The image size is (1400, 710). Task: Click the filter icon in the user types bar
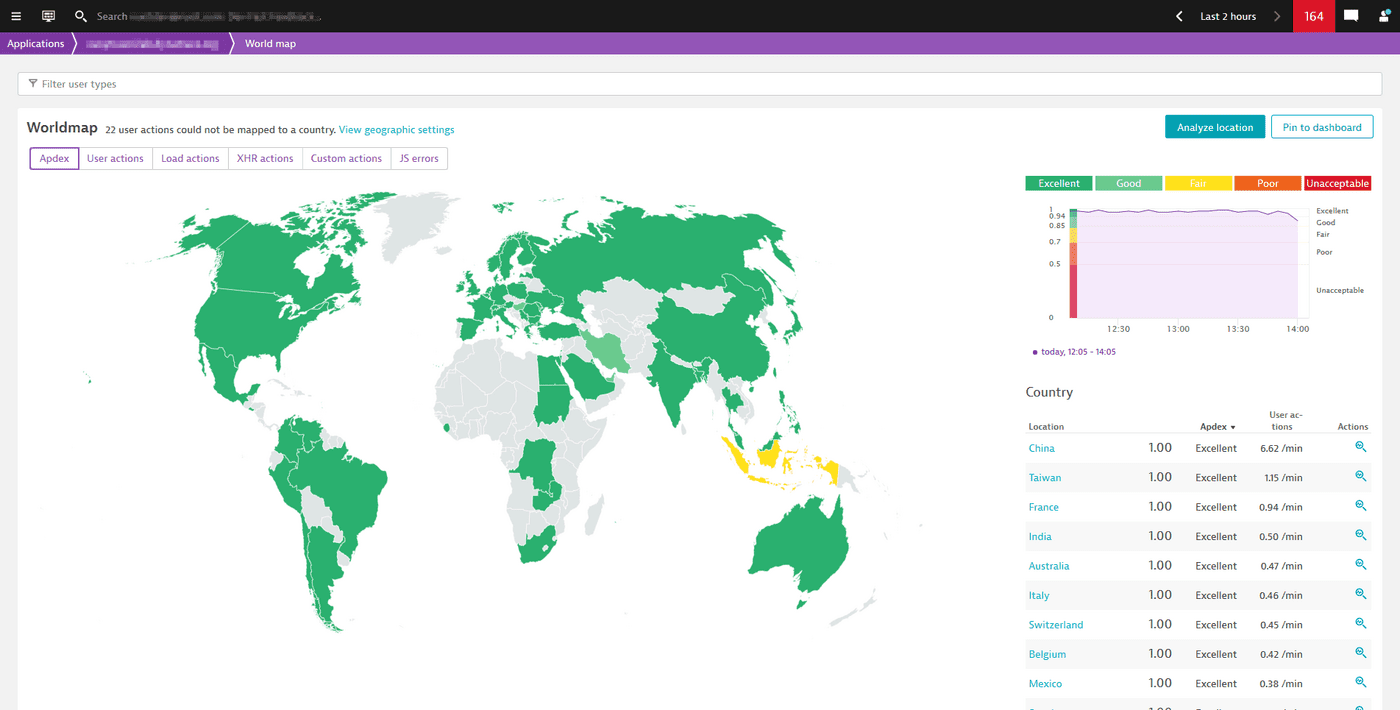point(35,84)
